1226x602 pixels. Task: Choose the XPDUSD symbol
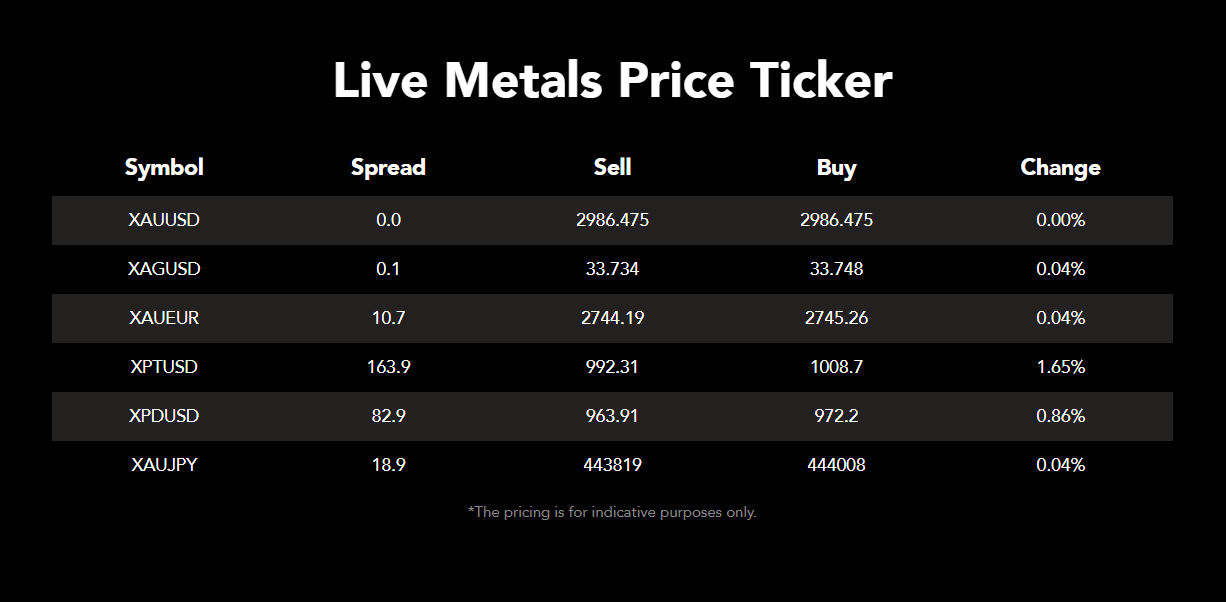click(x=164, y=416)
